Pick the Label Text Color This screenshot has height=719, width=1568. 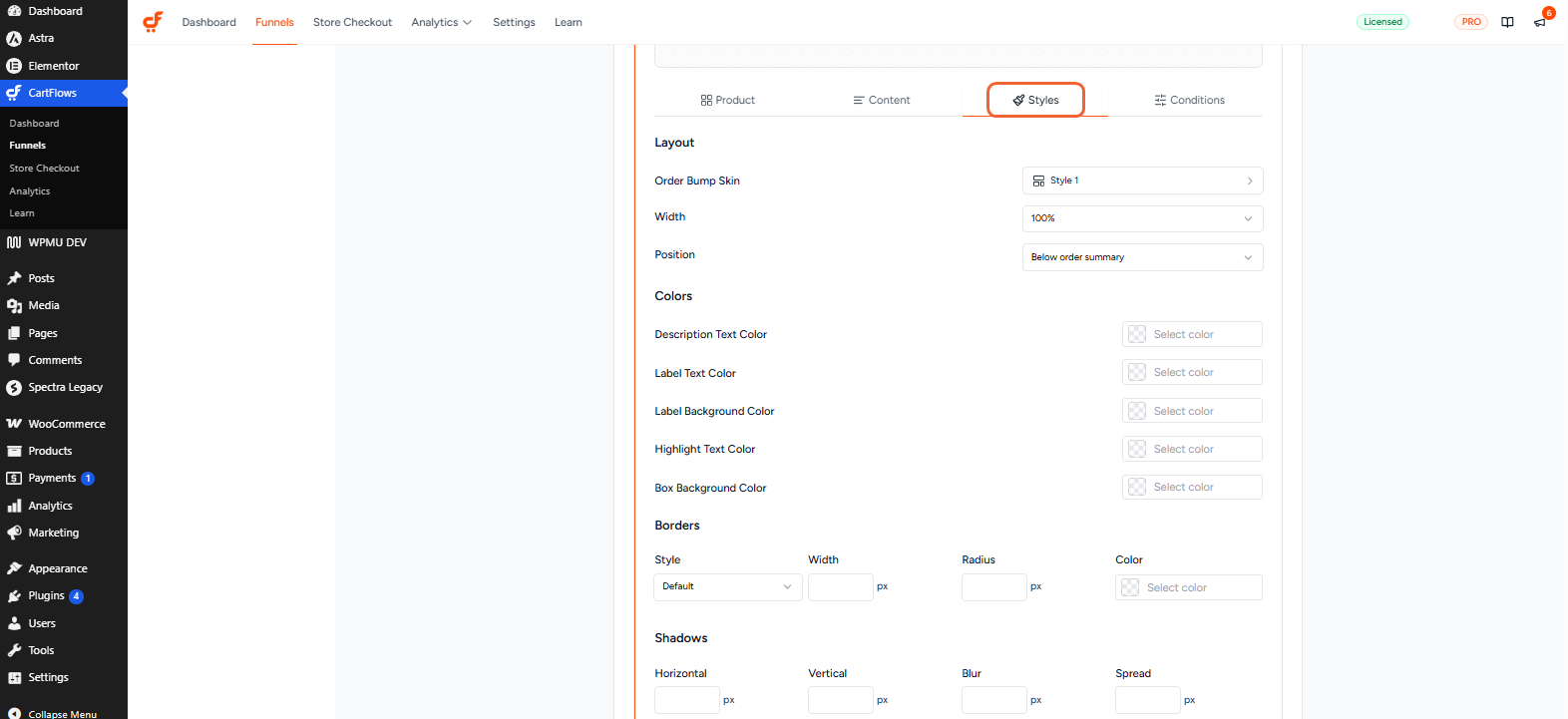coord(1192,372)
